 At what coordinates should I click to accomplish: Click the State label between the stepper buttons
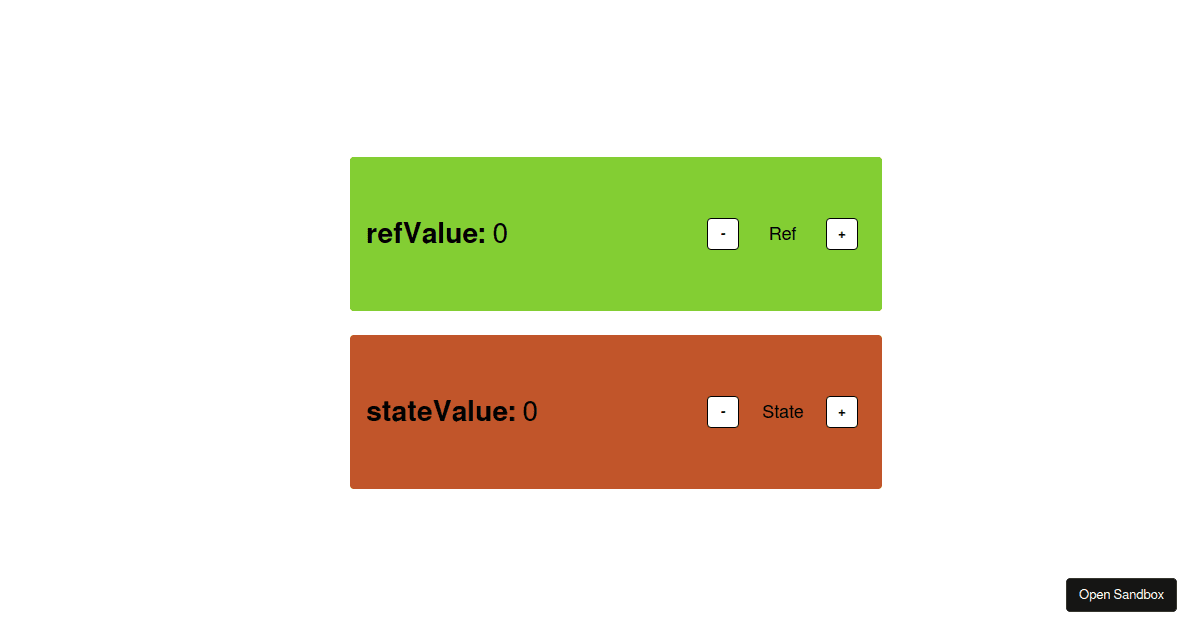point(783,411)
